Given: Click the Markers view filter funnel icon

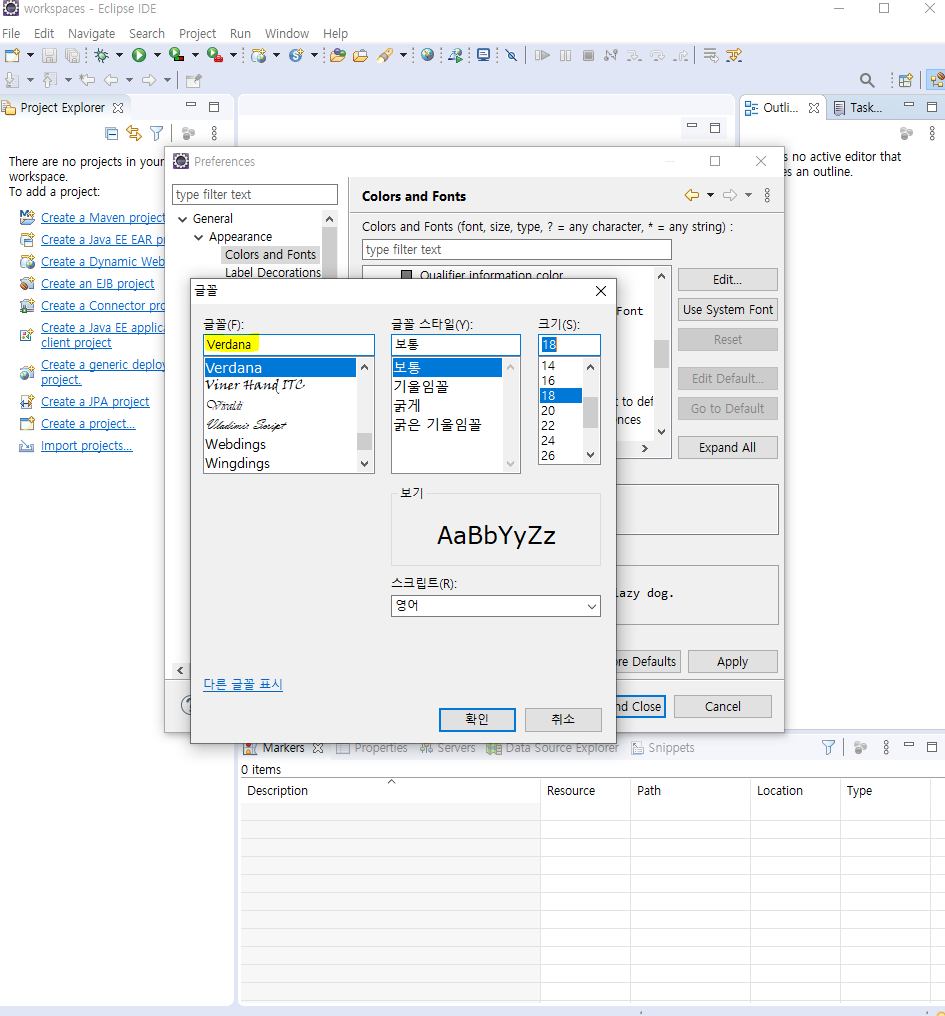Looking at the screenshot, I should (828, 748).
